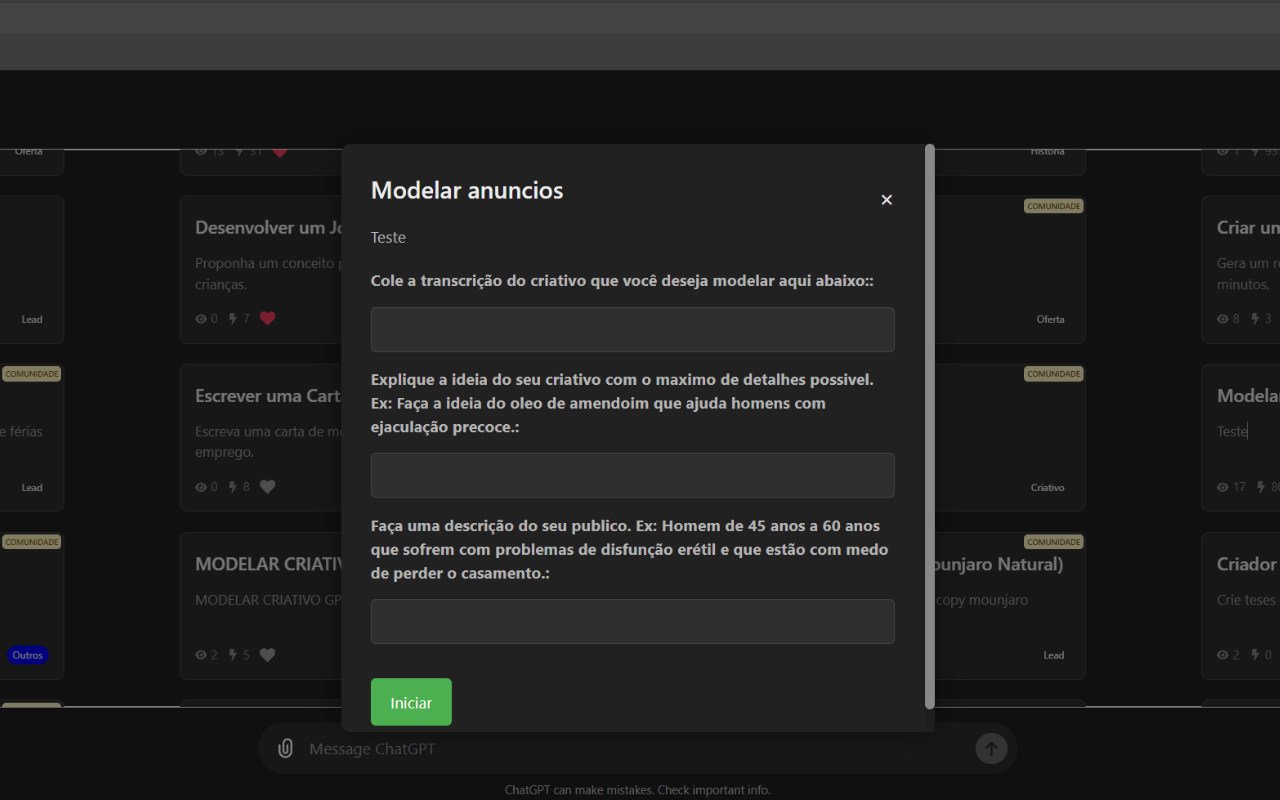Viewport: 1280px width, 800px height.
Task: Attach a file using the paperclip icon
Action: click(x=285, y=749)
